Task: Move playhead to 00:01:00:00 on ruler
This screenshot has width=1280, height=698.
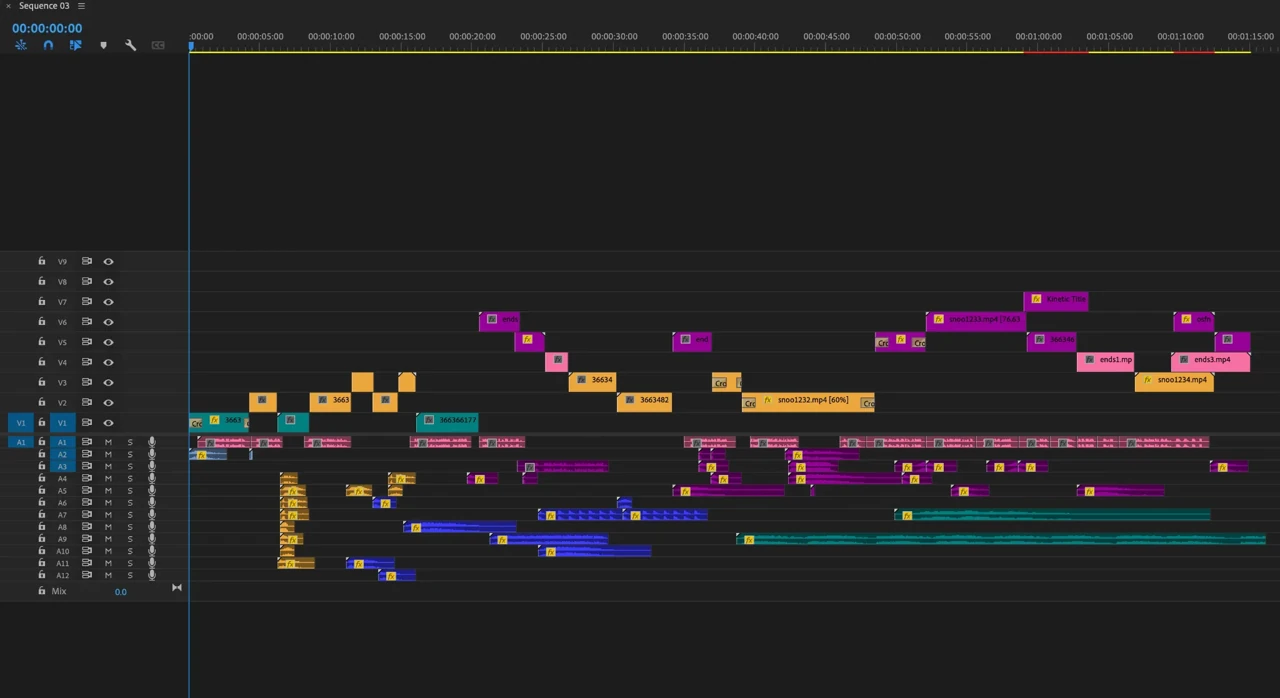Action: click(x=1039, y=37)
